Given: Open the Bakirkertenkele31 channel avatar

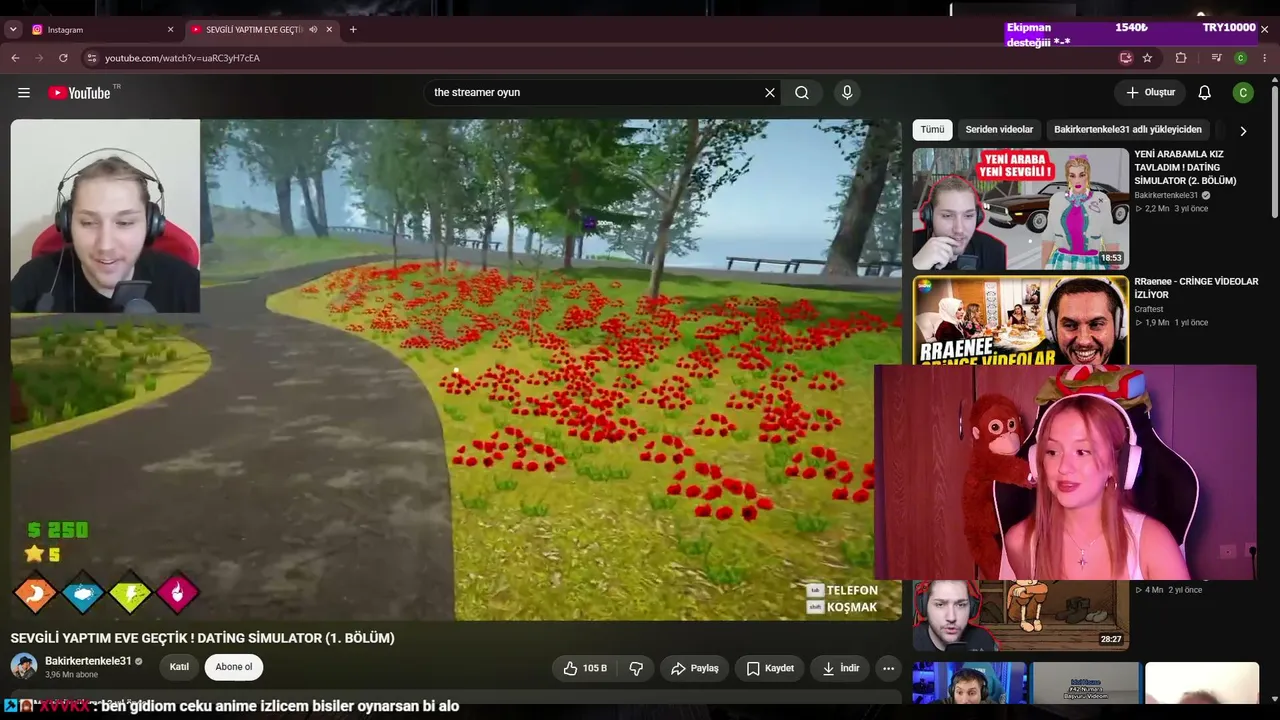Looking at the screenshot, I should coord(24,666).
